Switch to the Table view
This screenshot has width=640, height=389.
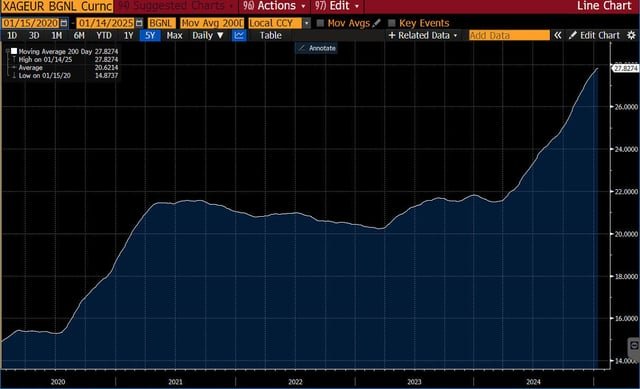click(x=271, y=36)
